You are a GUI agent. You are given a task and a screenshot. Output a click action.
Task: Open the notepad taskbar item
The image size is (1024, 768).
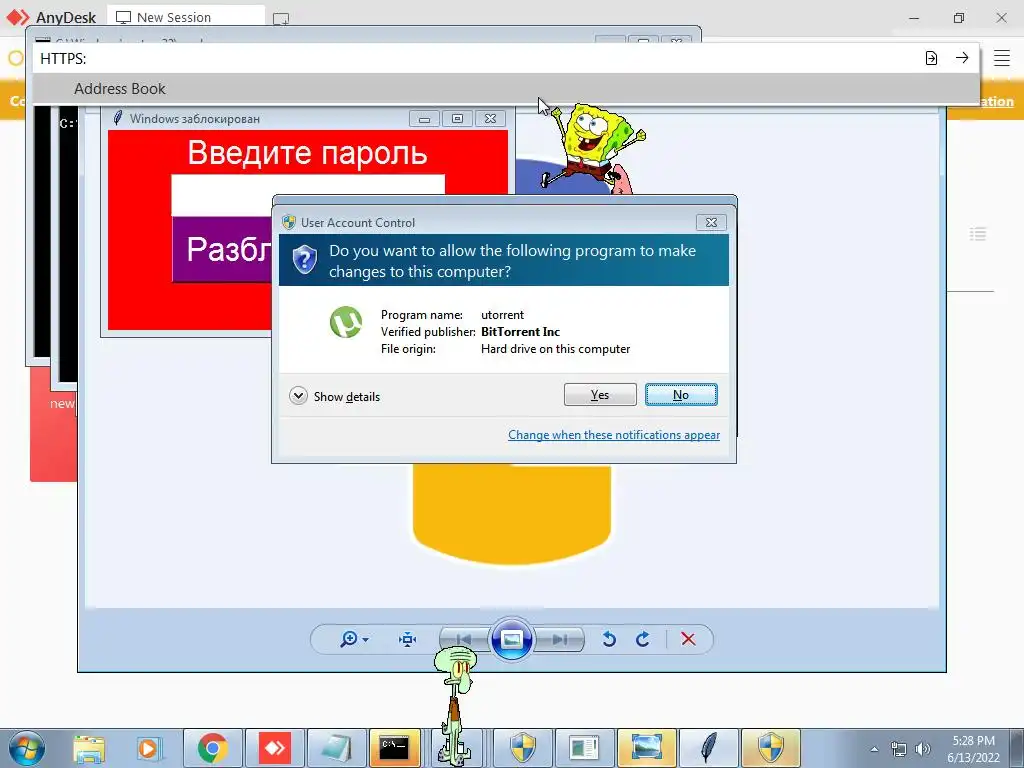point(336,748)
